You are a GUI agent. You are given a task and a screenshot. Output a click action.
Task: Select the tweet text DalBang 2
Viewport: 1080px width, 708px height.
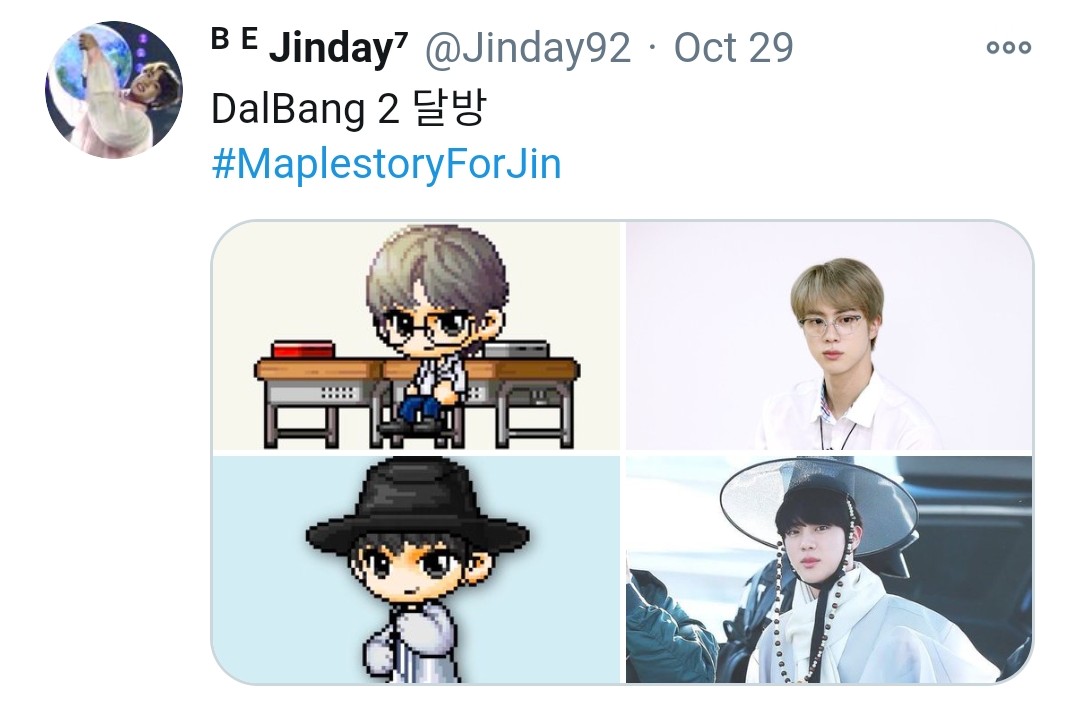click(305, 109)
